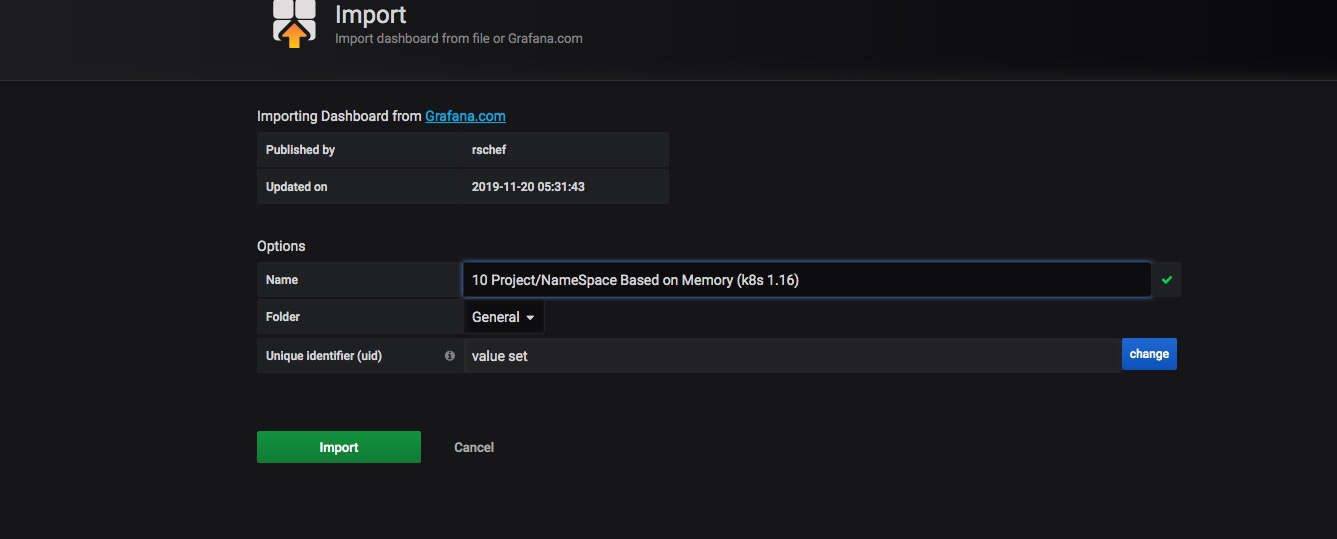Select the 'Published by' label cell
1337x539 pixels.
pos(300,150)
